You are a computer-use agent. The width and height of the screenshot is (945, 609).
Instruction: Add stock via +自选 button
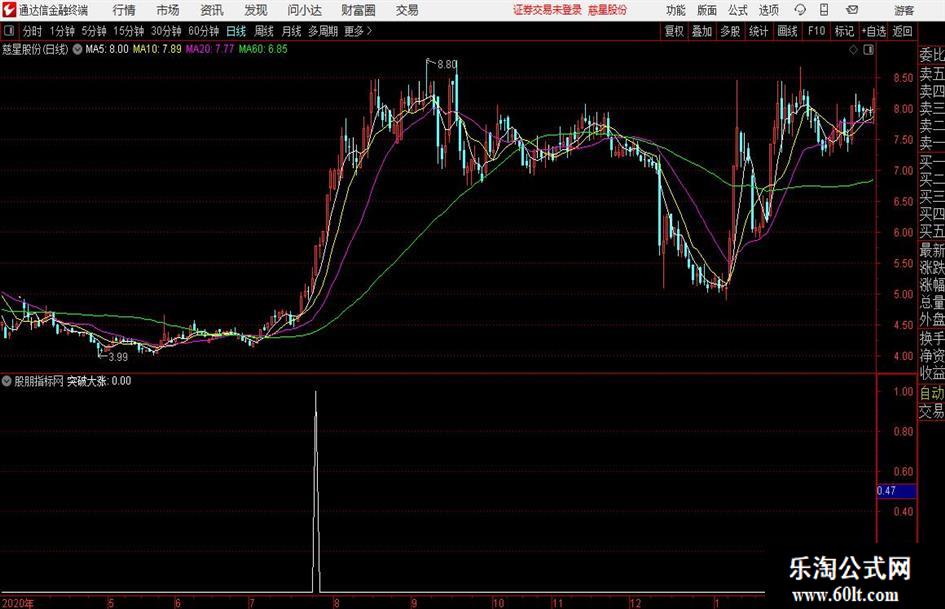click(873, 31)
